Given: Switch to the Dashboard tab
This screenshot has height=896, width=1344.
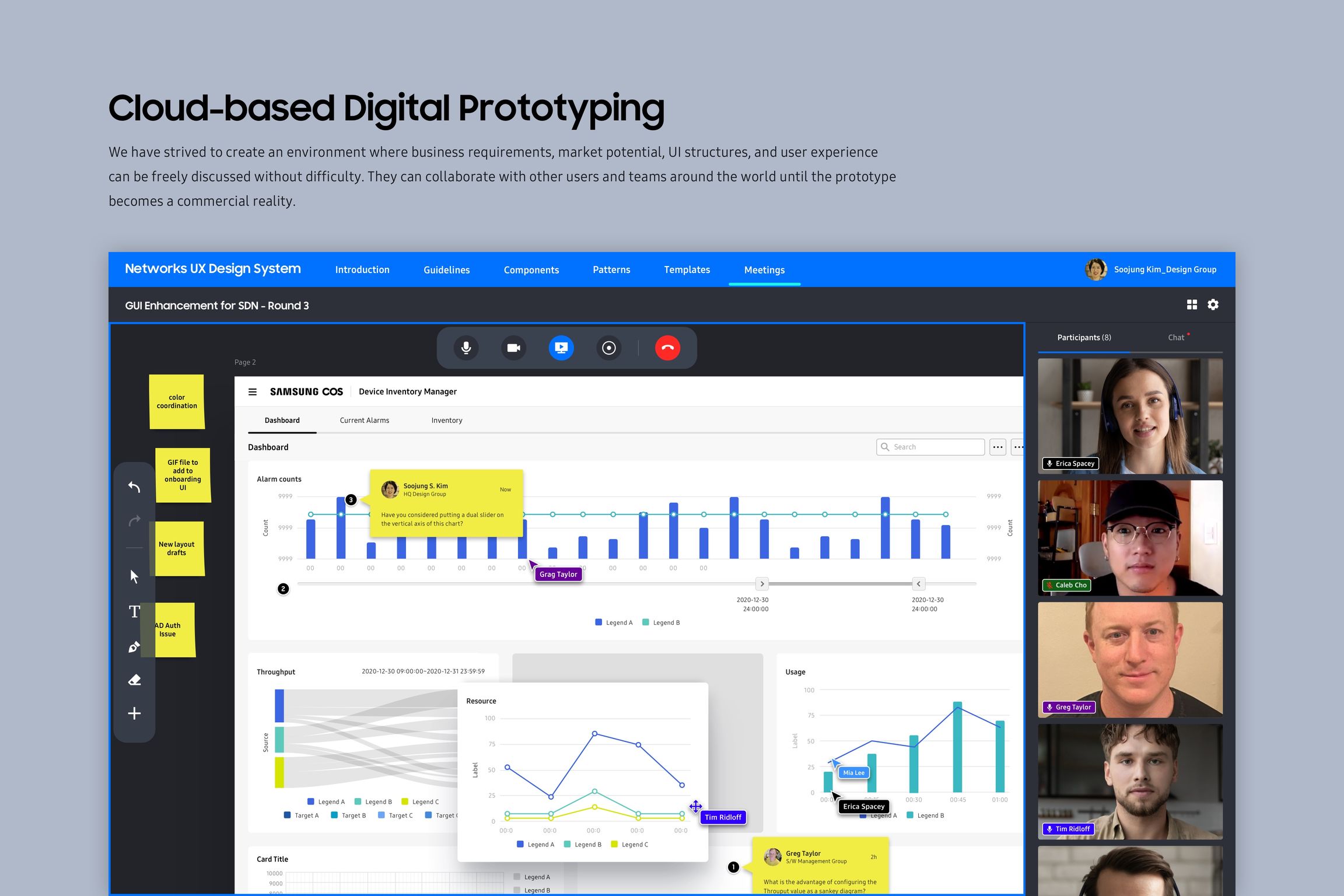Looking at the screenshot, I should coord(282,419).
